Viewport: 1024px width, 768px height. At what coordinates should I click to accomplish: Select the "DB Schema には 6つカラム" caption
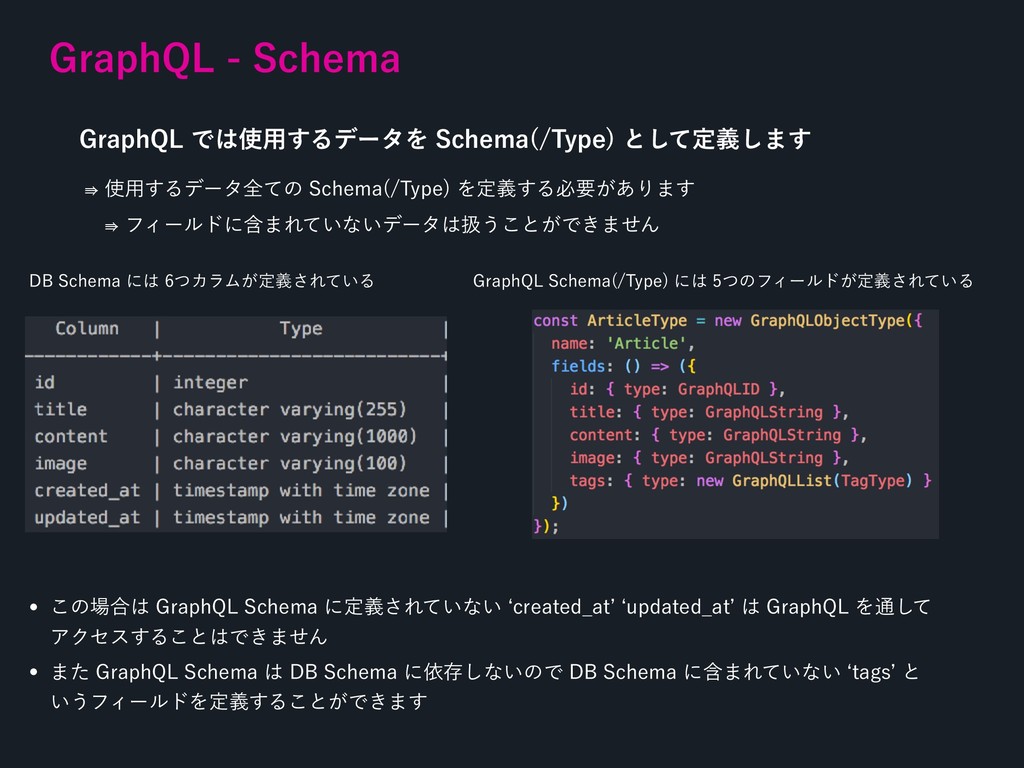(x=202, y=281)
